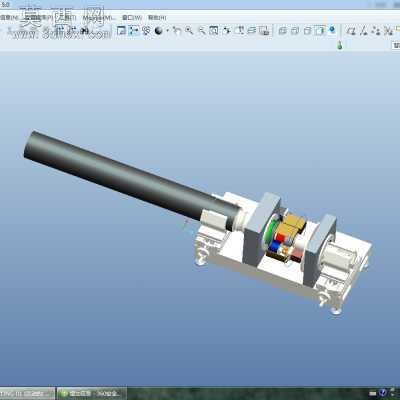This screenshot has height=400, width=400.
Task: Click the Repaint screen icon
Action: pyautogui.click(x=121, y=31)
